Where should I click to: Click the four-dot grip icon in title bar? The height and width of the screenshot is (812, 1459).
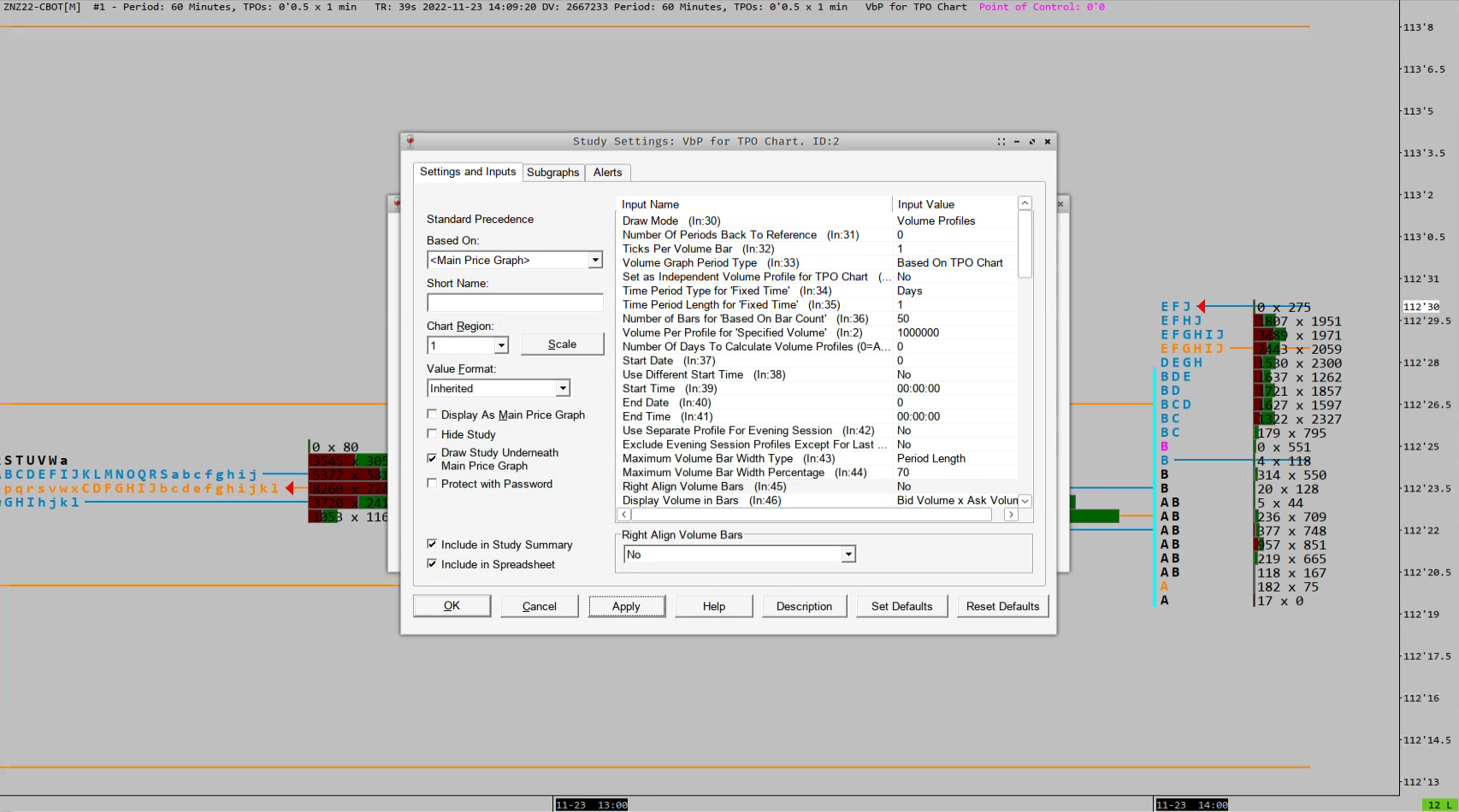pos(1001,142)
